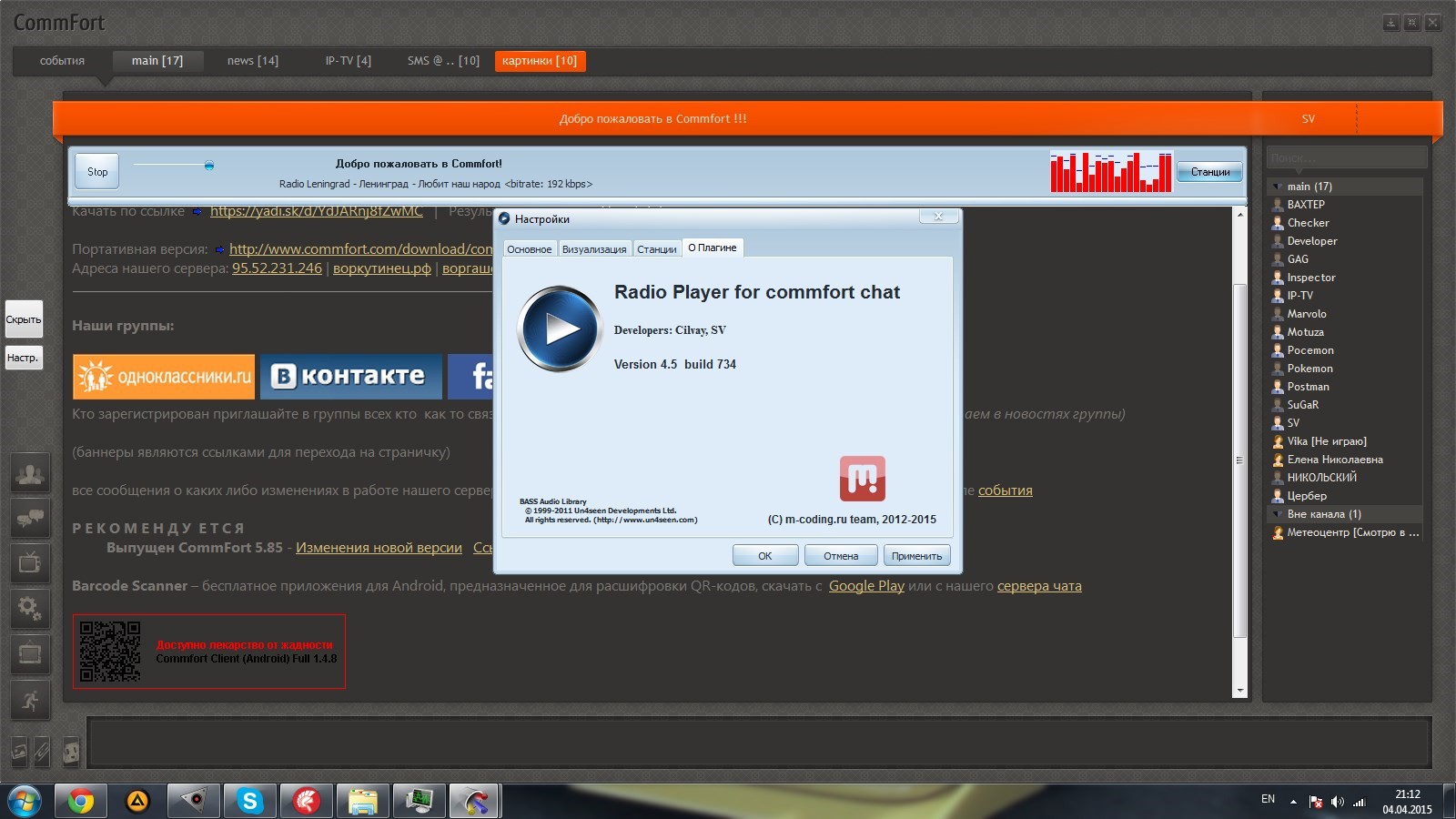Click the insert image icon near input
This screenshot has height=819, width=1456.
[x=19, y=752]
